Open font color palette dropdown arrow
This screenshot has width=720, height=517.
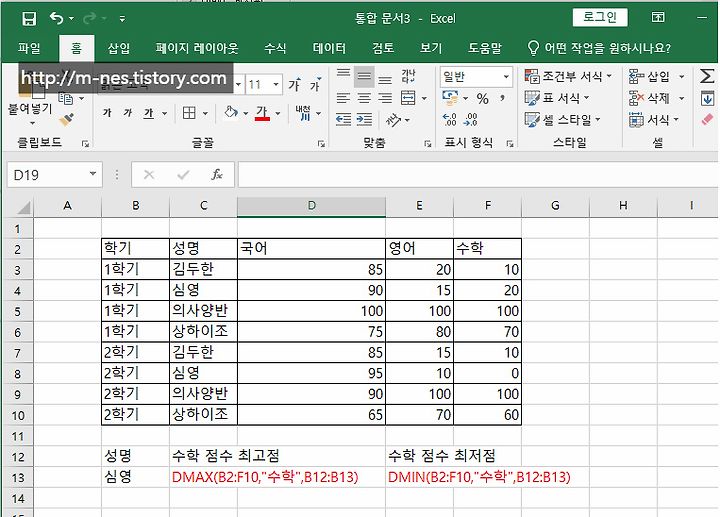pyautogui.click(x=278, y=113)
